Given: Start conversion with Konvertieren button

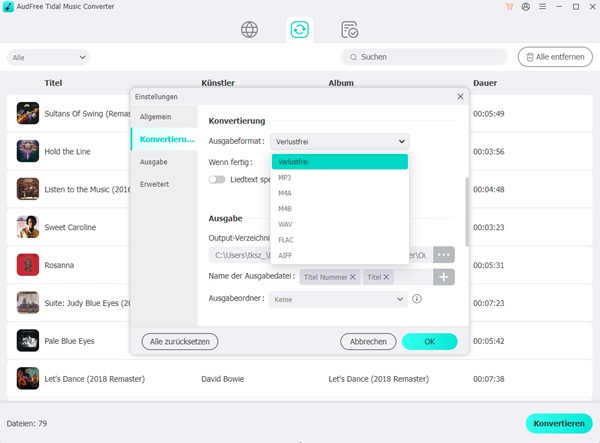Looking at the screenshot, I should (x=559, y=423).
